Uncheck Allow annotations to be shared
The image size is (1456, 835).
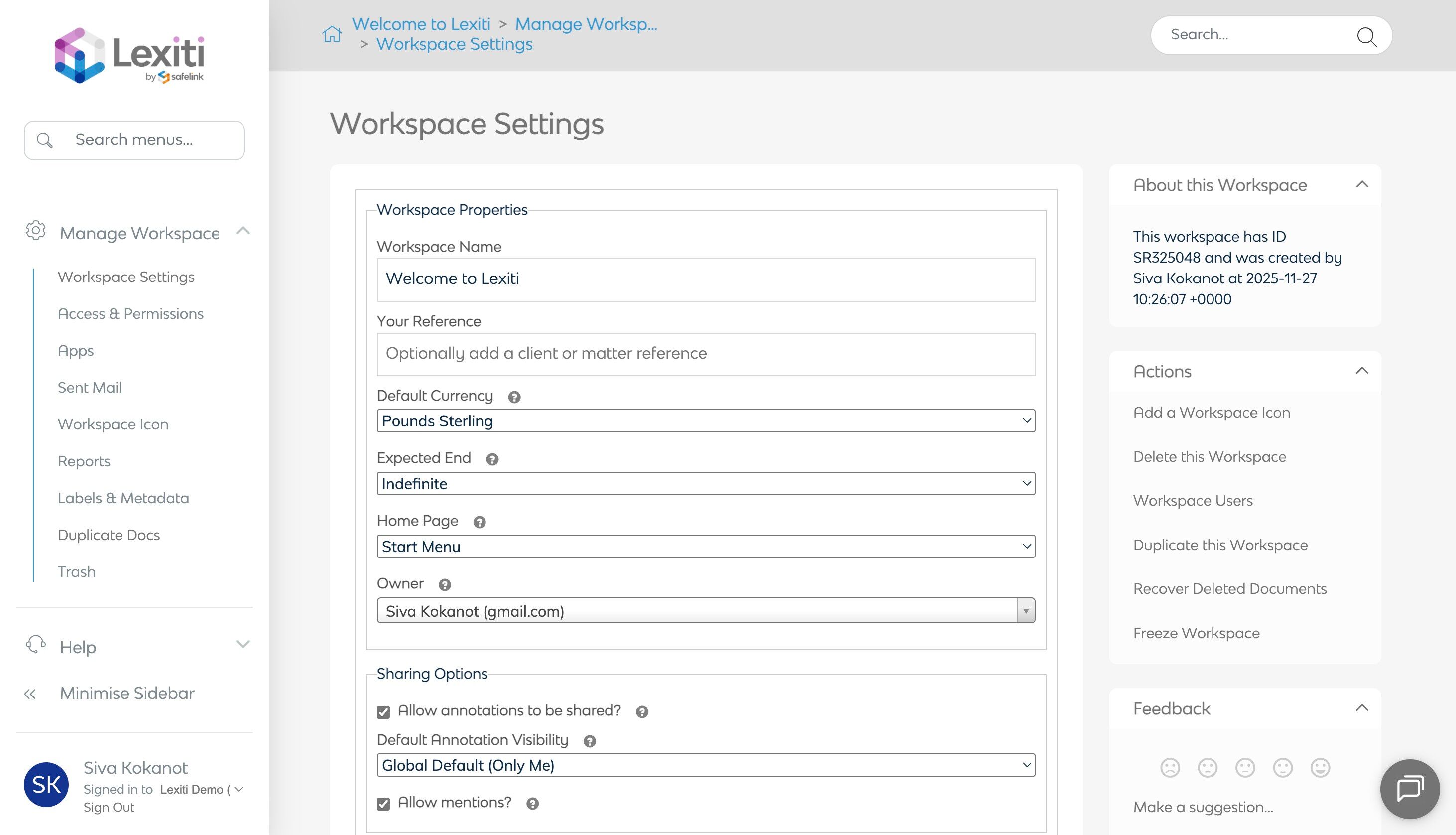[x=383, y=712]
